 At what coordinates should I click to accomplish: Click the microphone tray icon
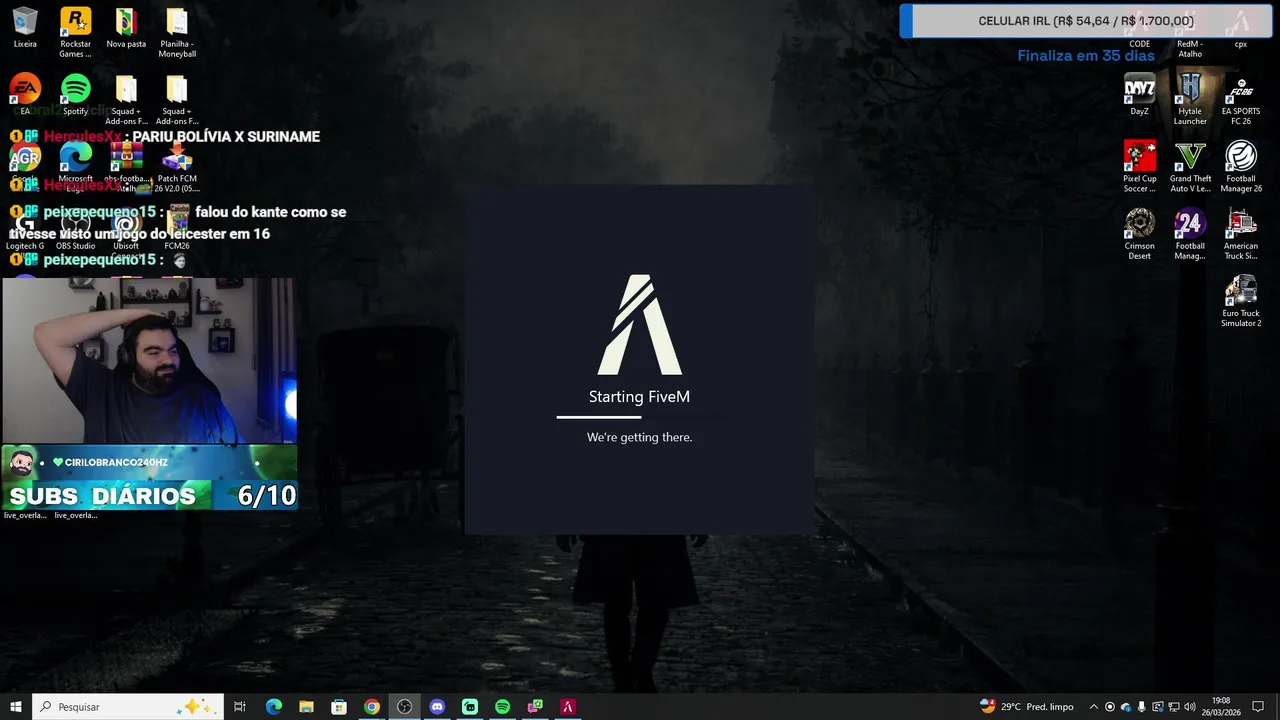click(1141, 707)
